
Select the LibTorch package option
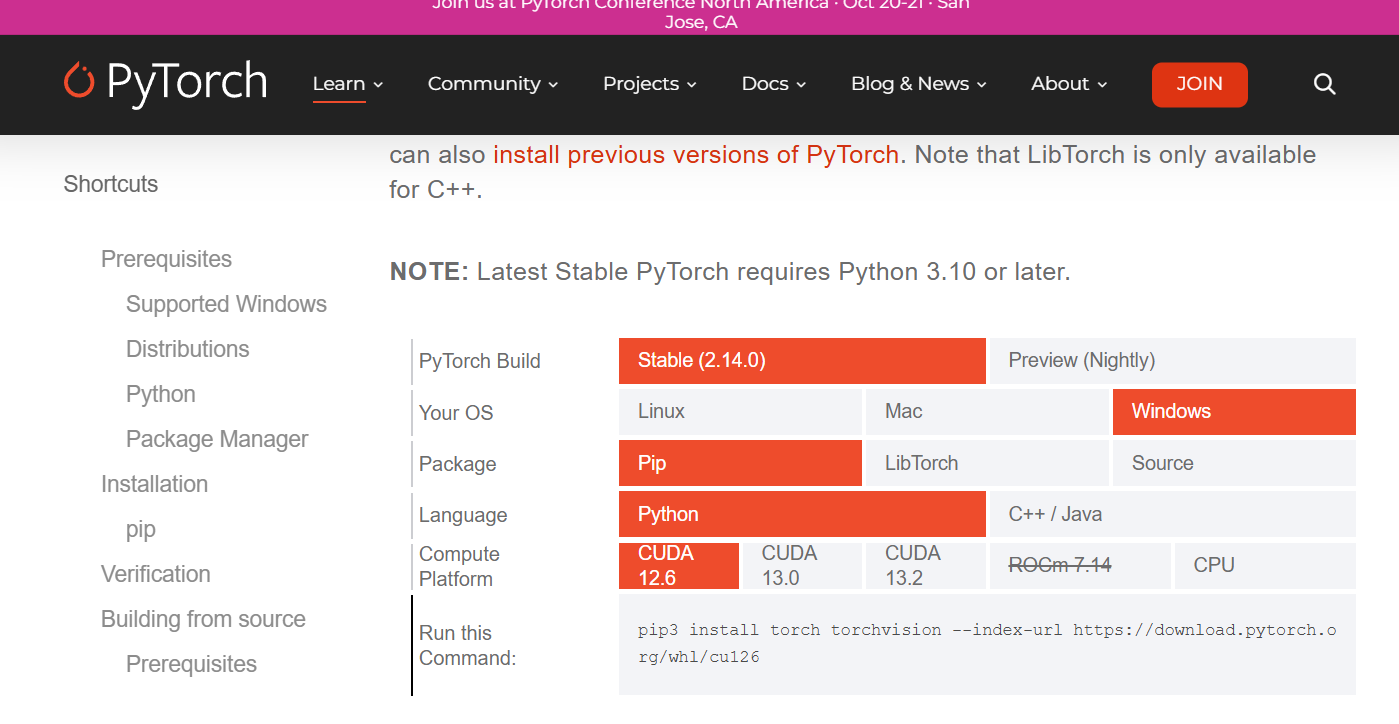click(x=987, y=463)
